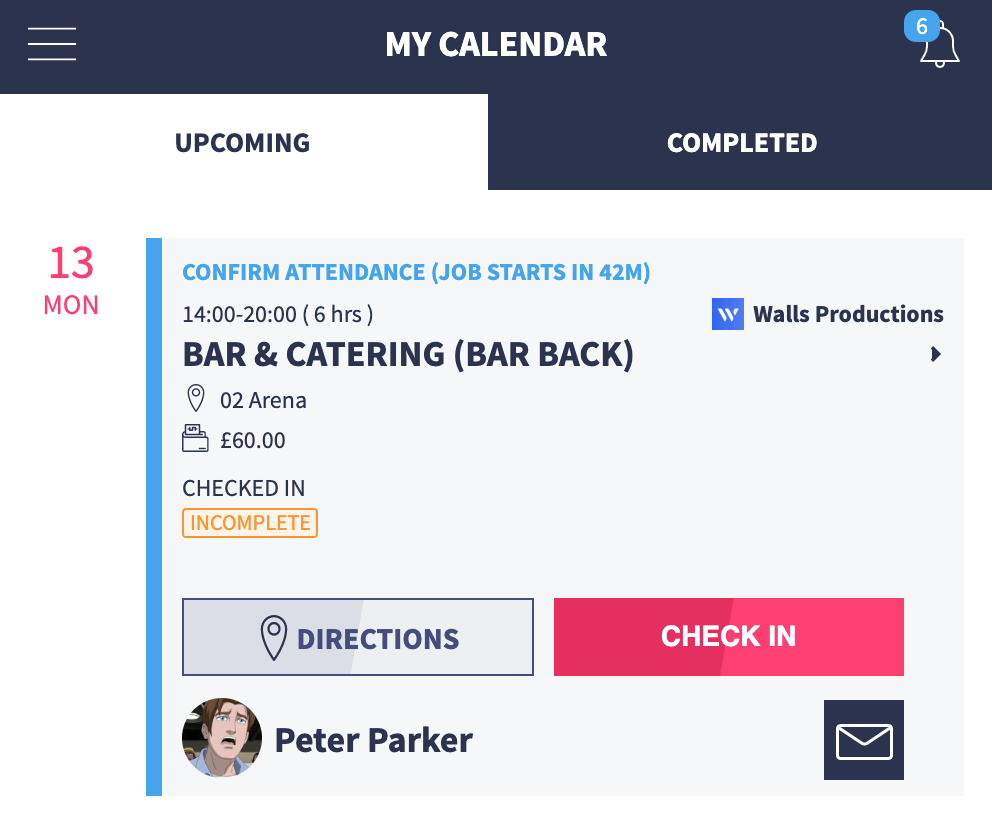
Task: Expand job details with the right arrow
Action: coord(936,354)
